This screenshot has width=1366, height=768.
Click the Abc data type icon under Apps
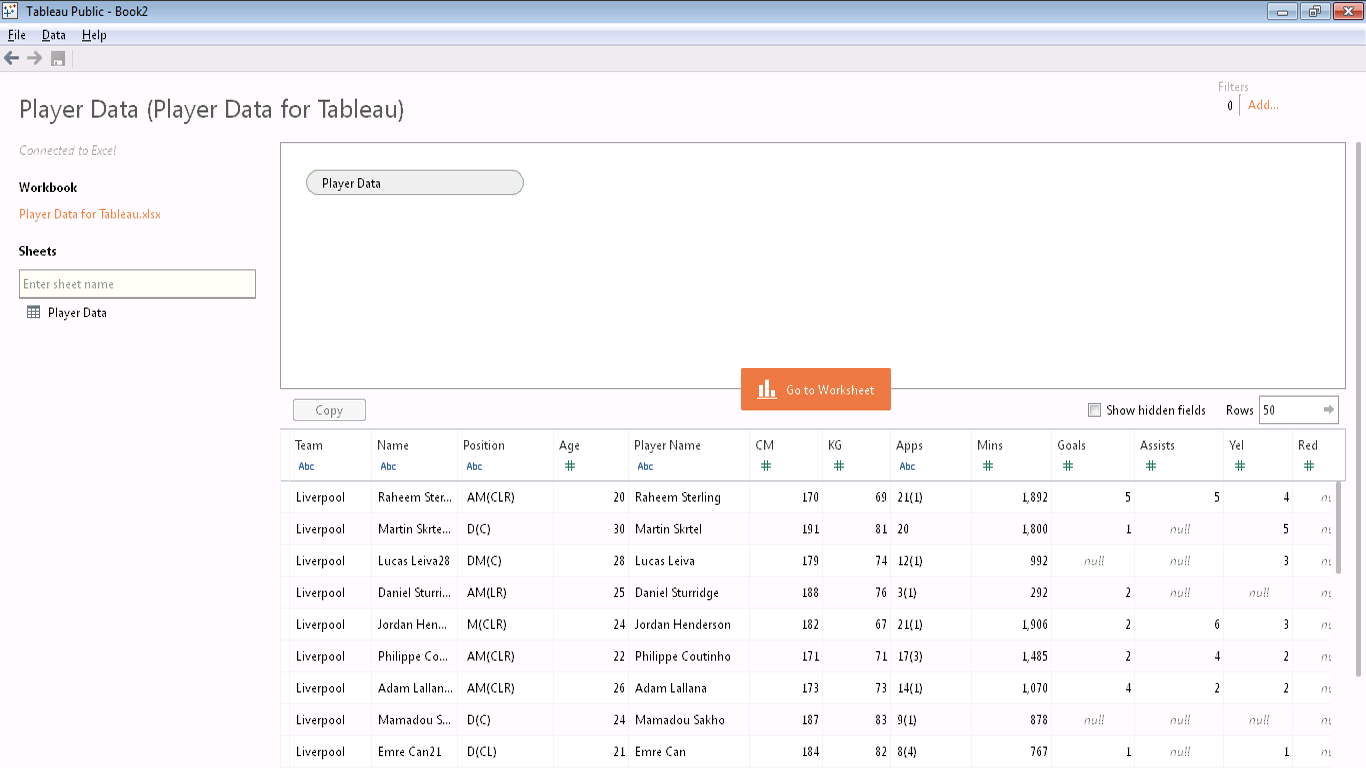pos(907,466)
